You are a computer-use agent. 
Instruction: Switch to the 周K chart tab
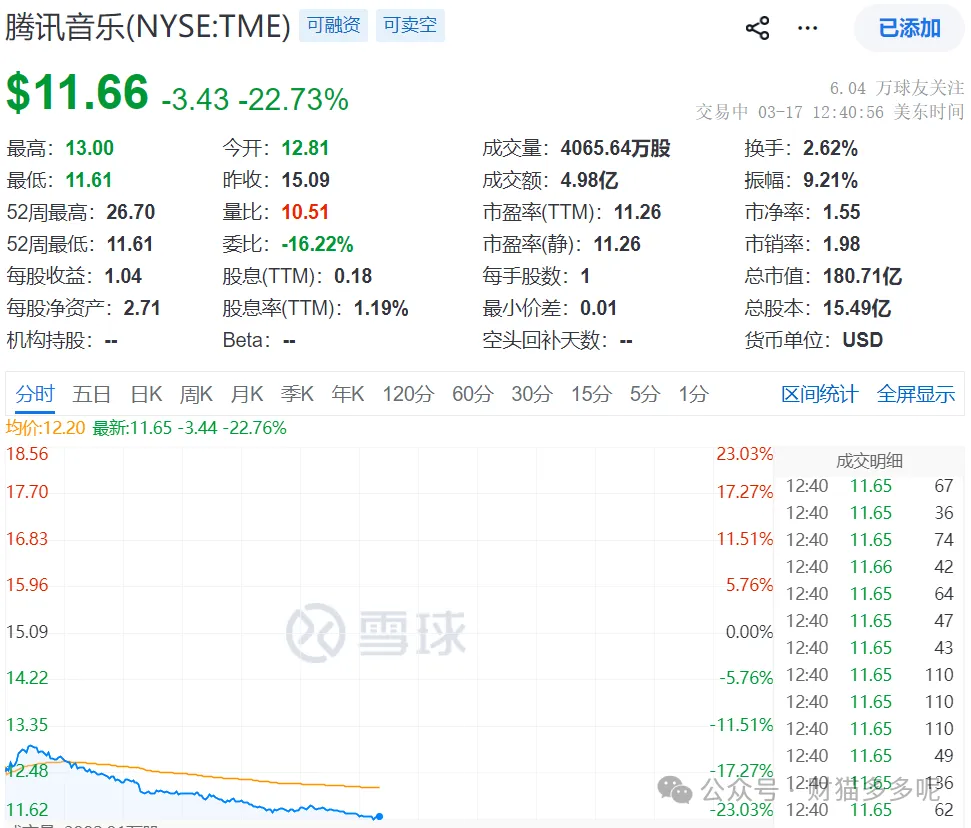point(196,394)
